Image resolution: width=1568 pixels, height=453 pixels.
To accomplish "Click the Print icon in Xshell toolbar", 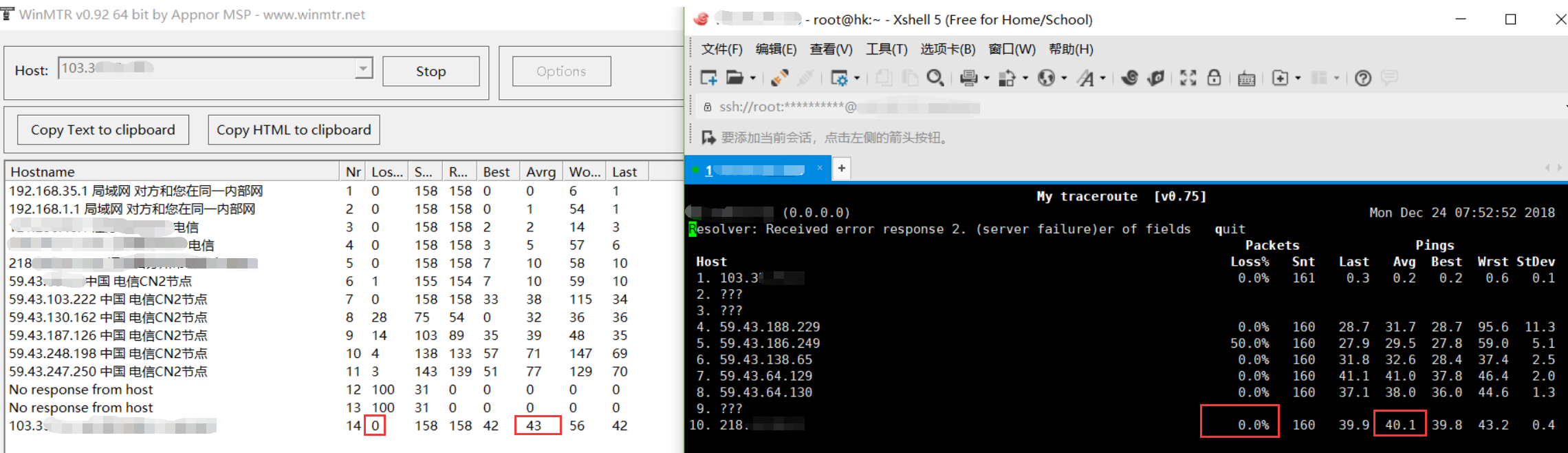I will pyautogui.click(x=969, y=78).
